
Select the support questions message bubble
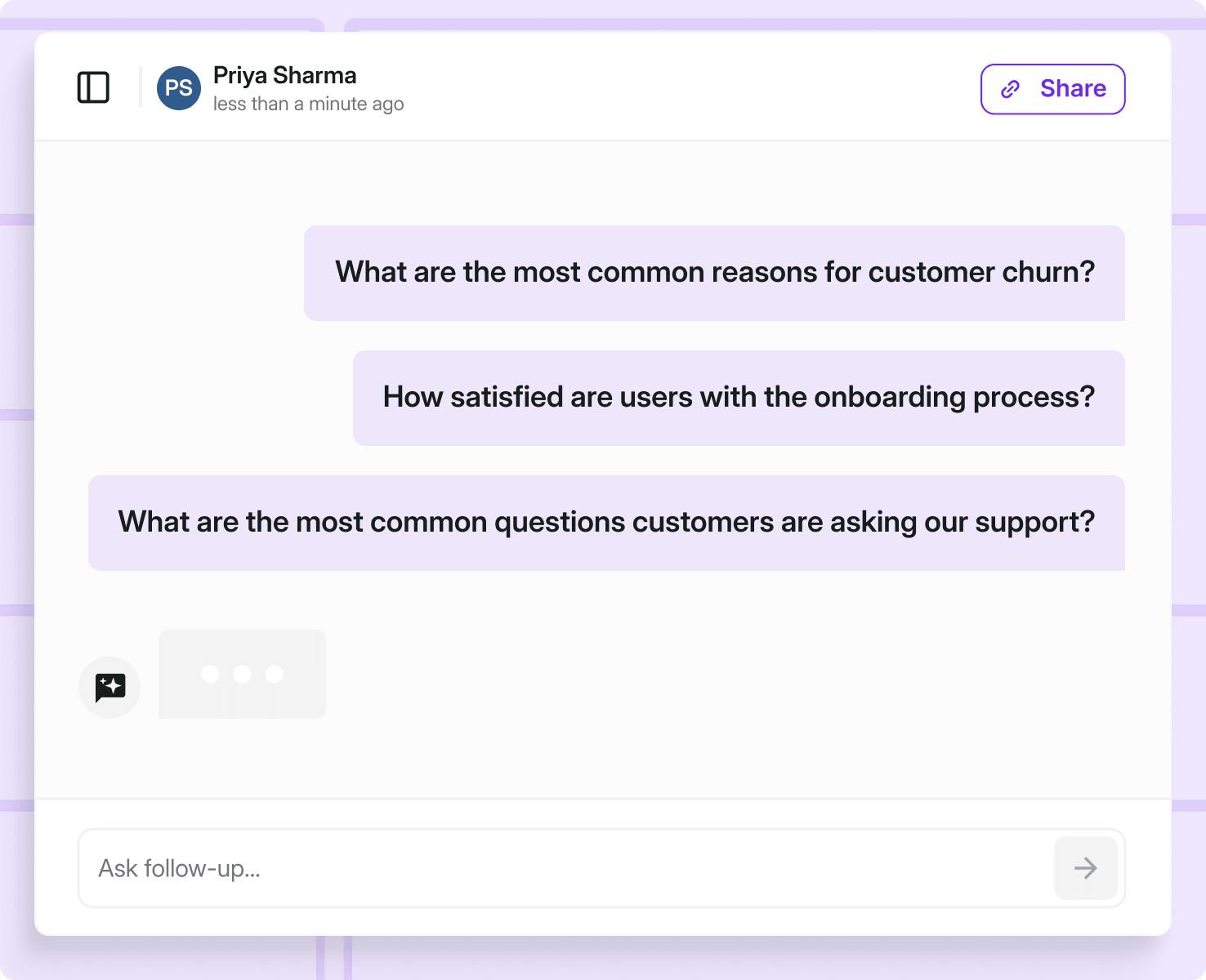pyautogui.click(x=606, y=523)
